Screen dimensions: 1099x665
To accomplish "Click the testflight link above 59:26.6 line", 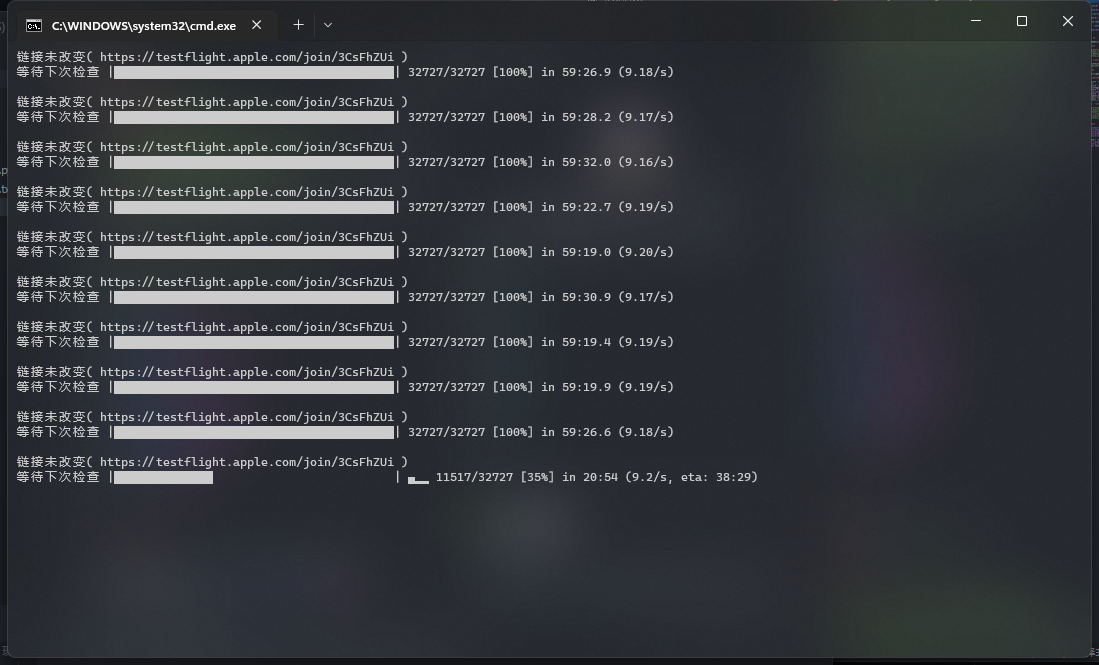I will click(247, 417).
